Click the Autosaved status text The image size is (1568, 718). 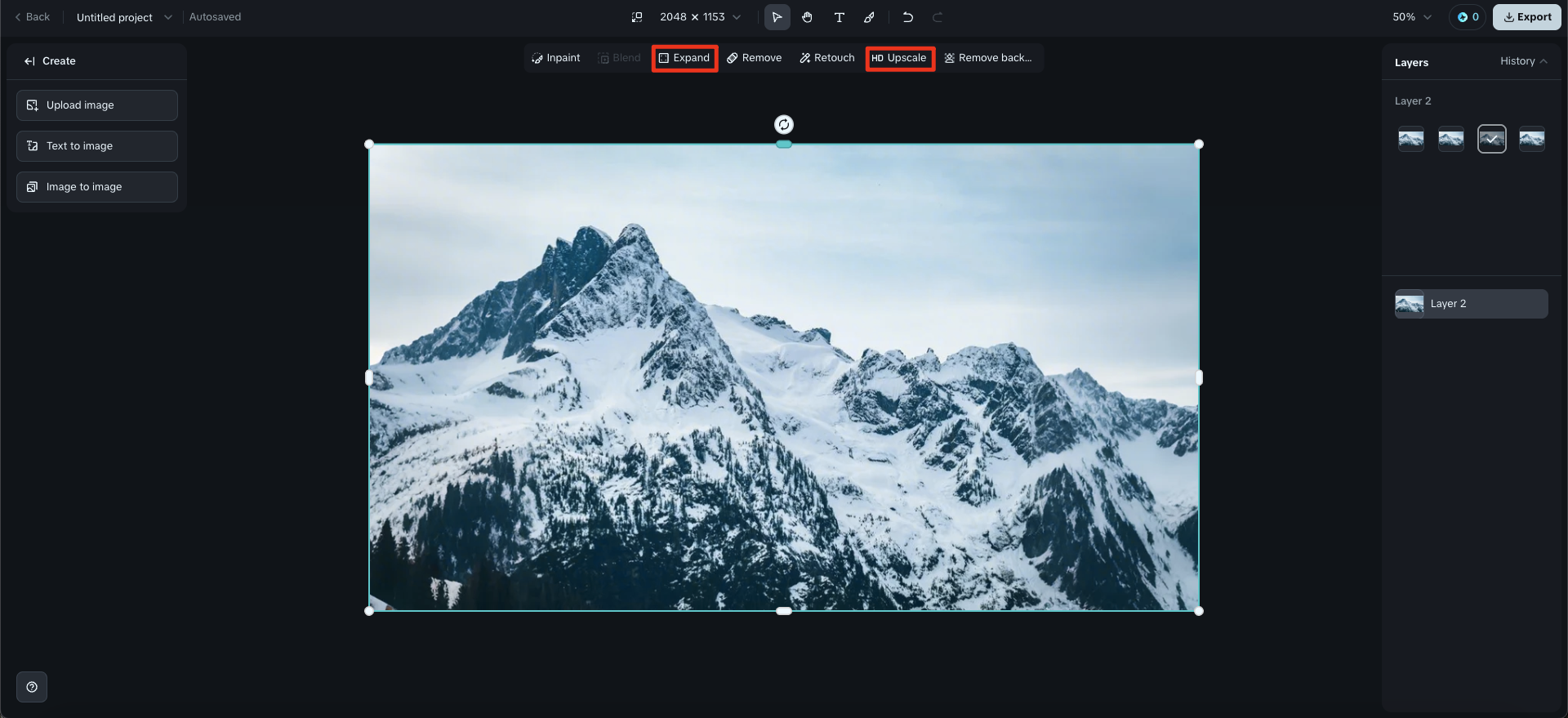[215, 17]
